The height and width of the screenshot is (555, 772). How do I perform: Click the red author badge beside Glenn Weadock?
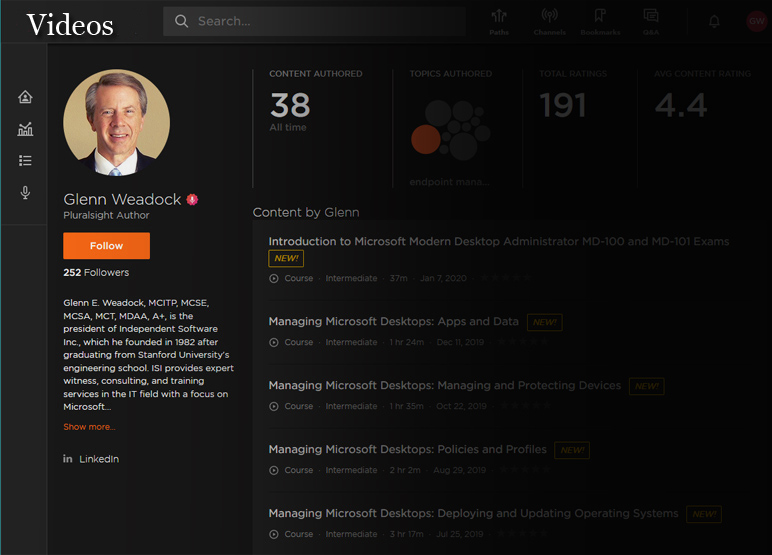click(192, 199)
